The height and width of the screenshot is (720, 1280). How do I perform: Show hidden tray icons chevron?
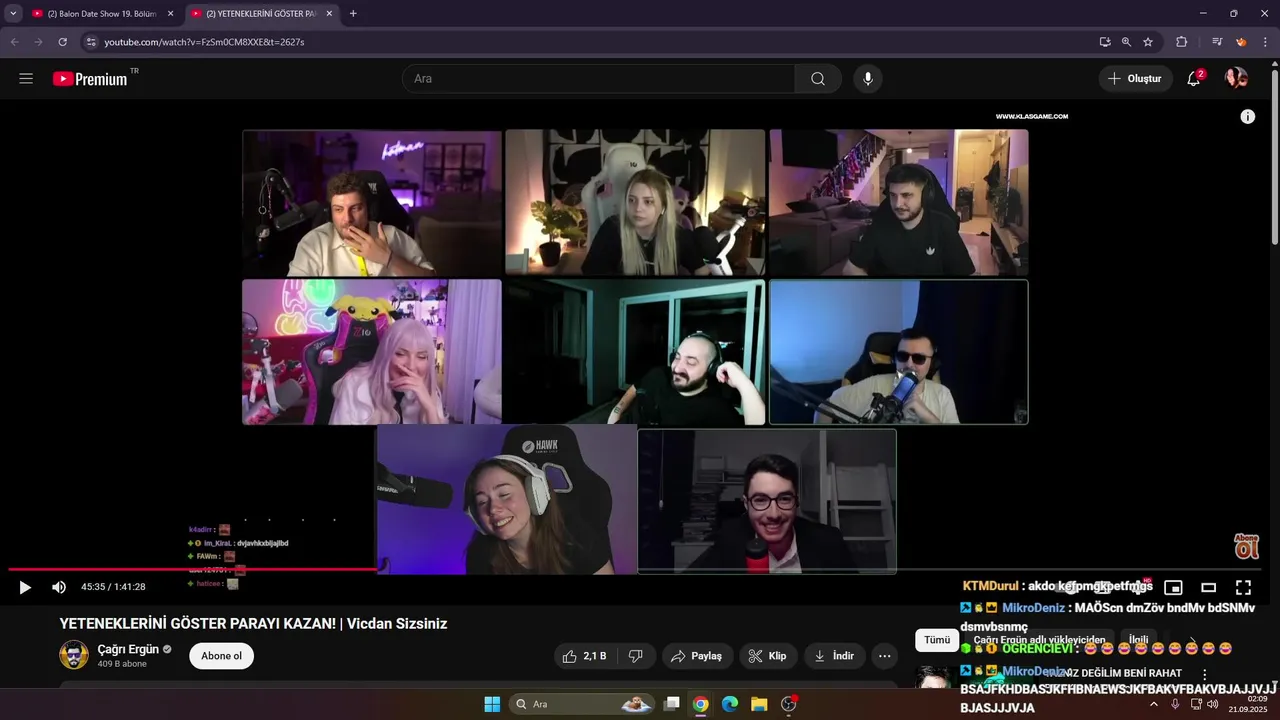click(1153, 704)
